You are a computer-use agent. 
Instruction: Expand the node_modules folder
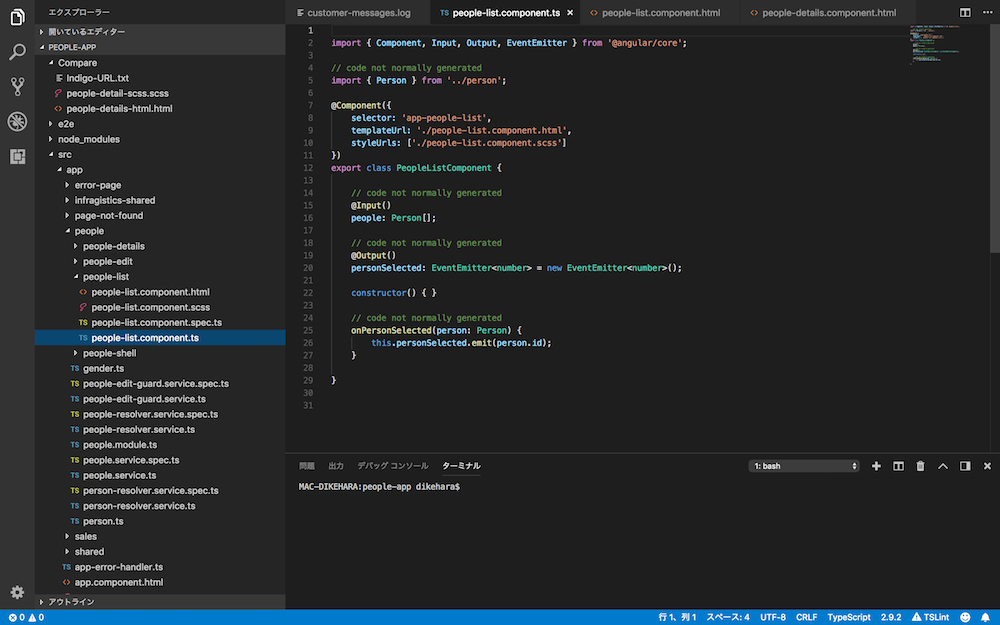tap(88, 139)
